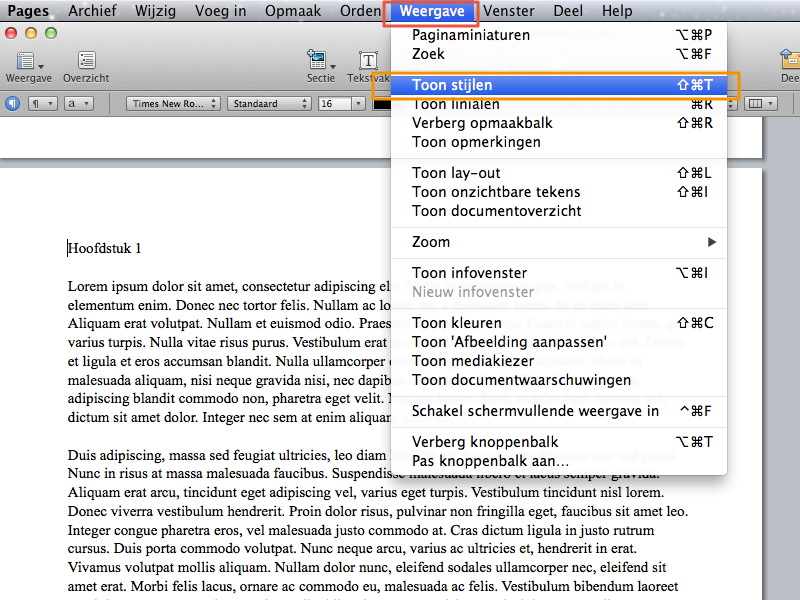The height and width of the screenshot is (600, 800).
Task: Open the Times New Roman font dropdown
Action: coord(173,104)
